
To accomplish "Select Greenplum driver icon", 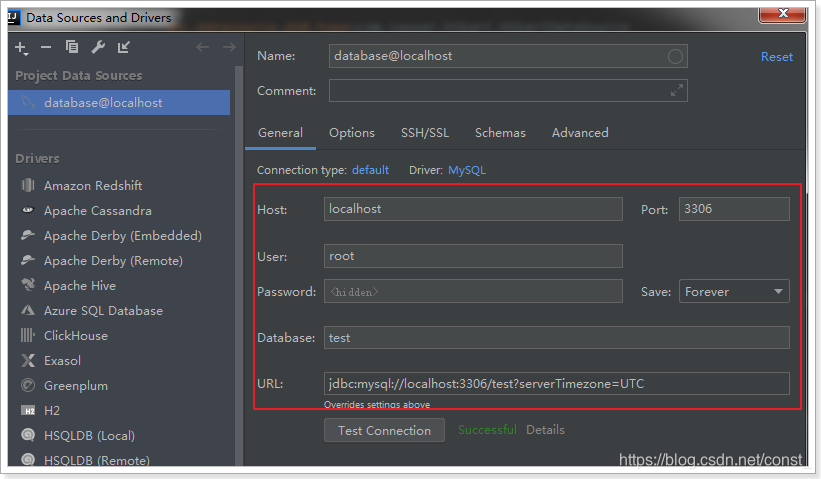I will 28,385.
